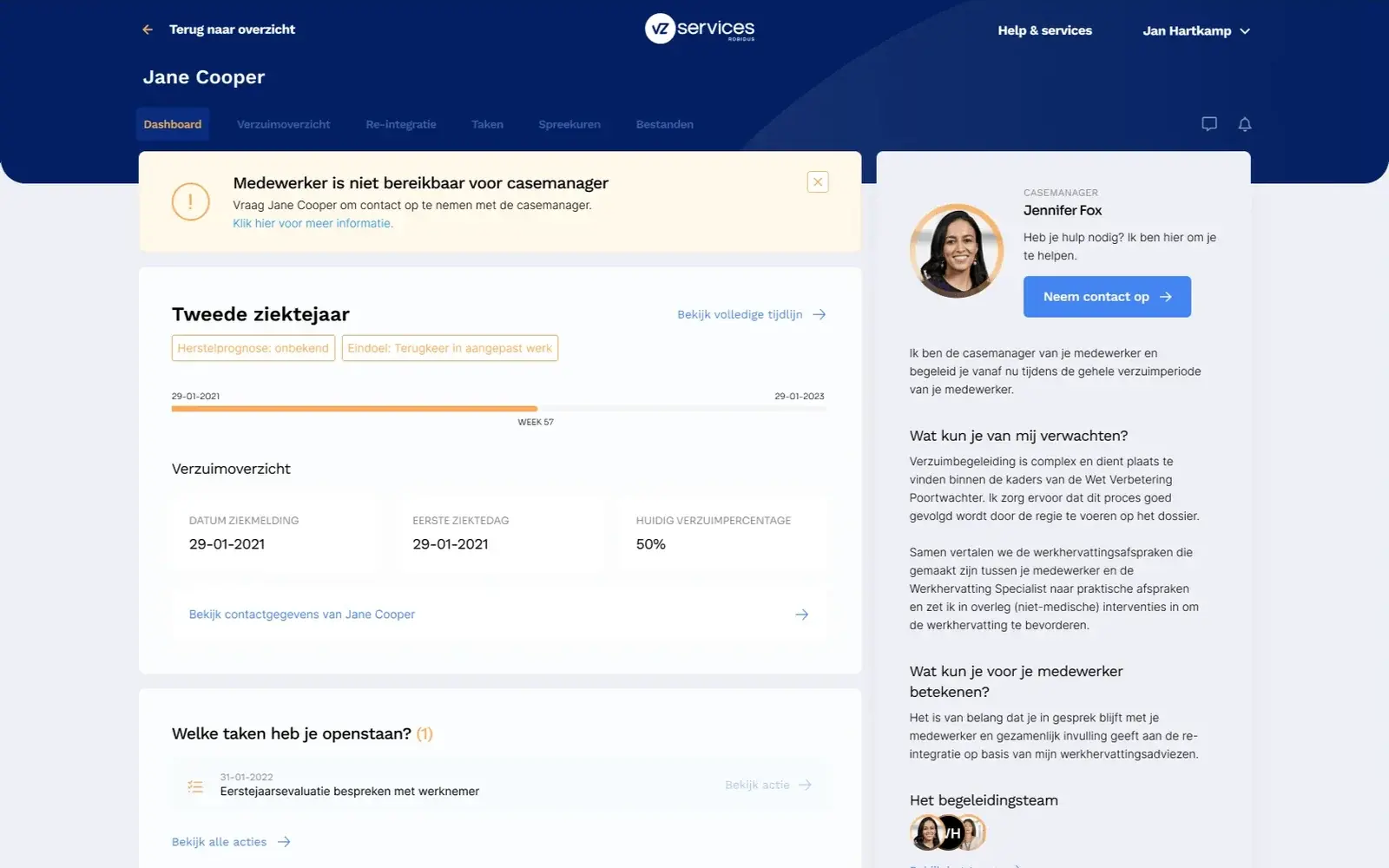Click the Klik hier voor meer informatie link
The height and width of the screenshot is (868, 1389).
tap(313, 223)
